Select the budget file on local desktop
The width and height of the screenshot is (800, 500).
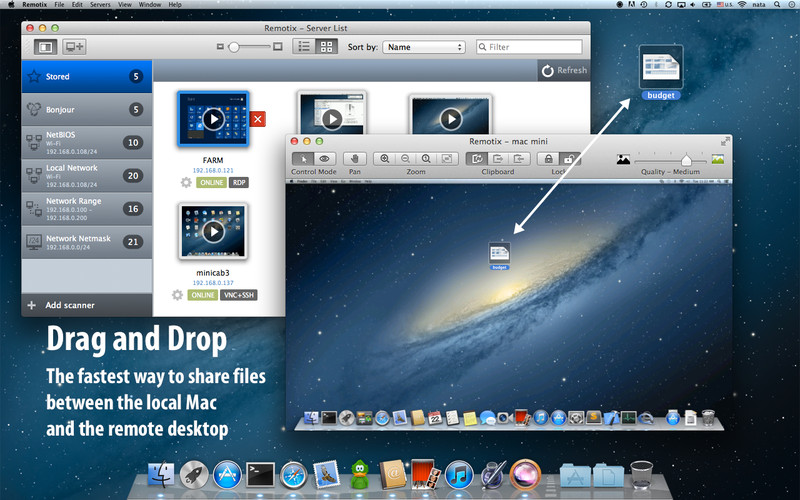[x=661, y=72]
